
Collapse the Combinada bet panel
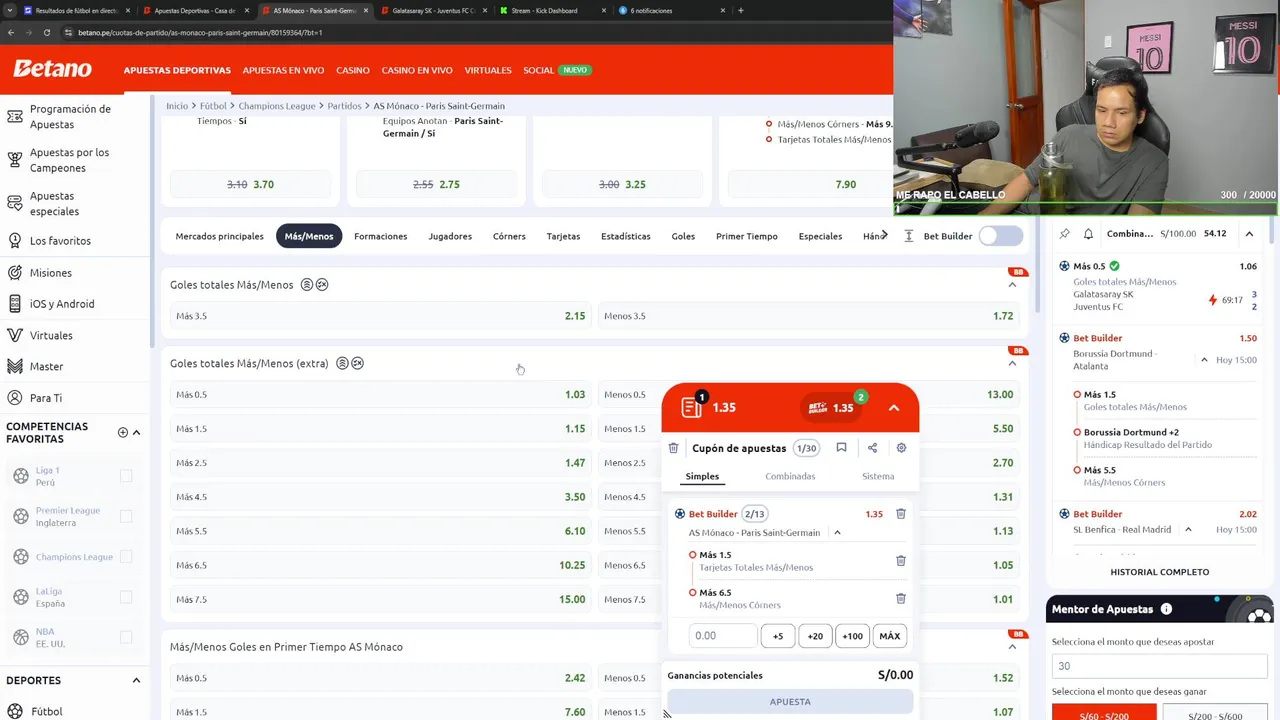[1249, 234]
